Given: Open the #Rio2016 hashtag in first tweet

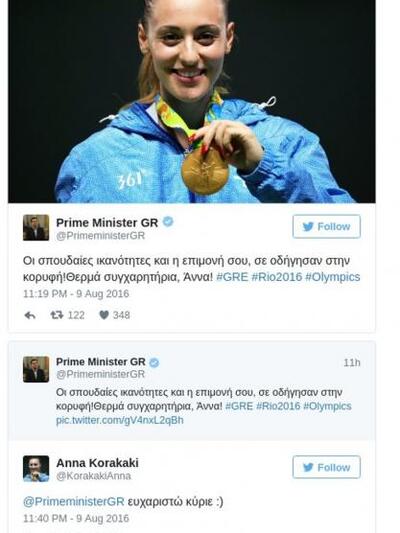Looking at the screenshot, I should [x=277, y=277].
